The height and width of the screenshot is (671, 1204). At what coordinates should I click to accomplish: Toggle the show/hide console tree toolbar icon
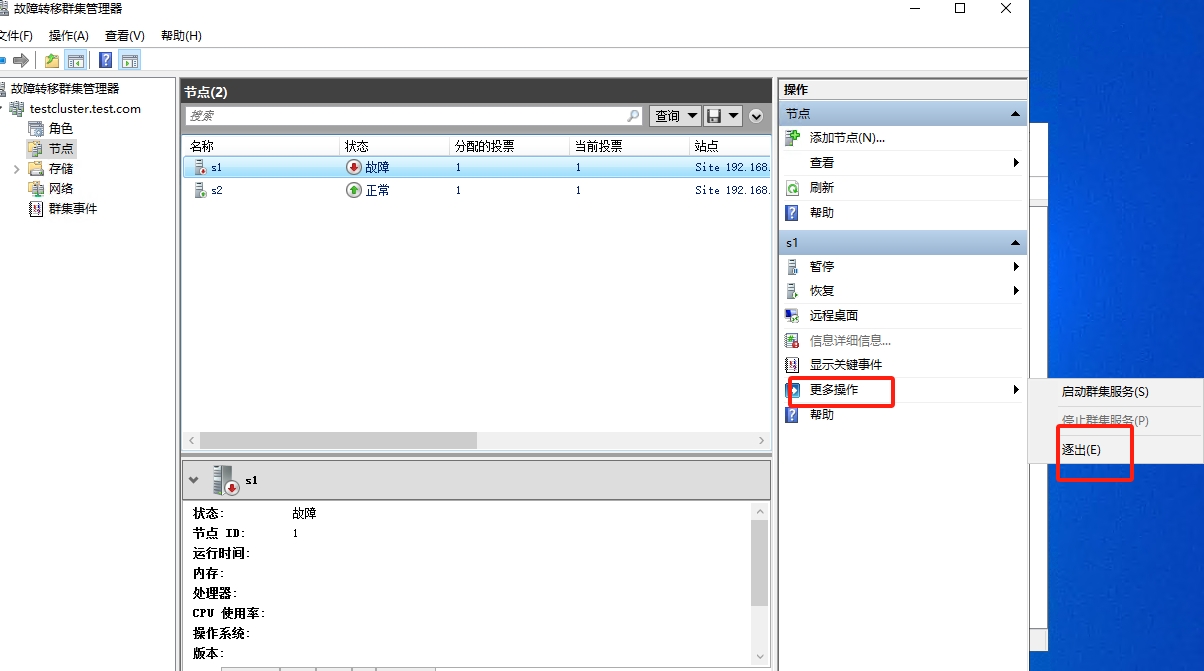coord(75,60)
